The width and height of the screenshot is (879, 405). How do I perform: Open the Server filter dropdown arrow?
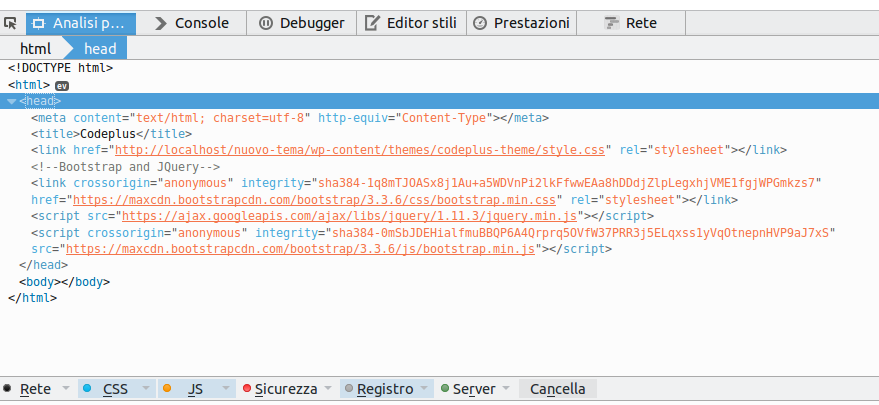pos(506,388)
